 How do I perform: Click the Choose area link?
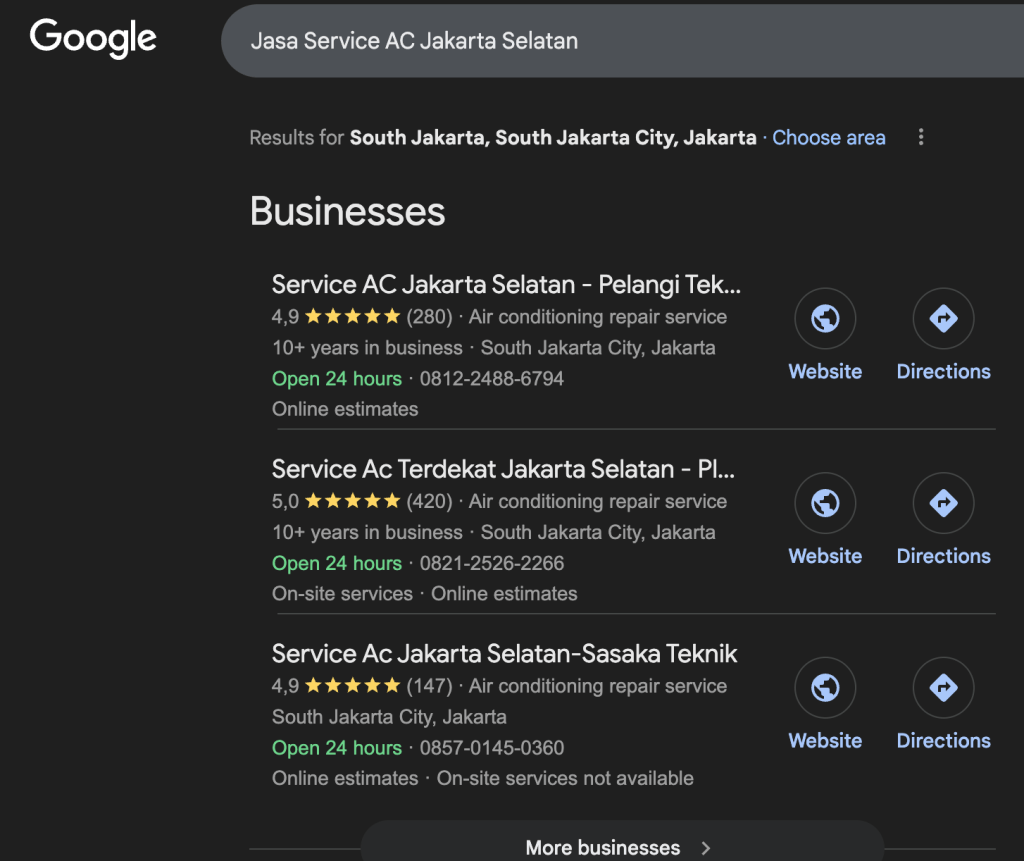829,138
